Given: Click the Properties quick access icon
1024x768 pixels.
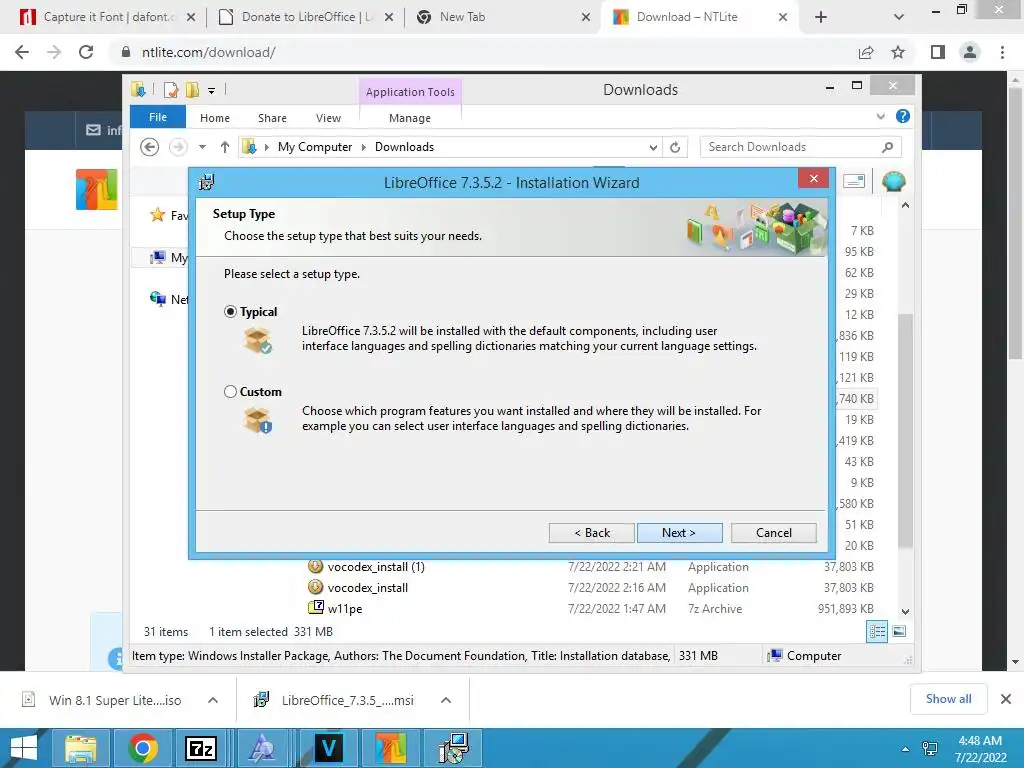Looking at the screenshot, I should pyautogui.click(x=171, y=90).
